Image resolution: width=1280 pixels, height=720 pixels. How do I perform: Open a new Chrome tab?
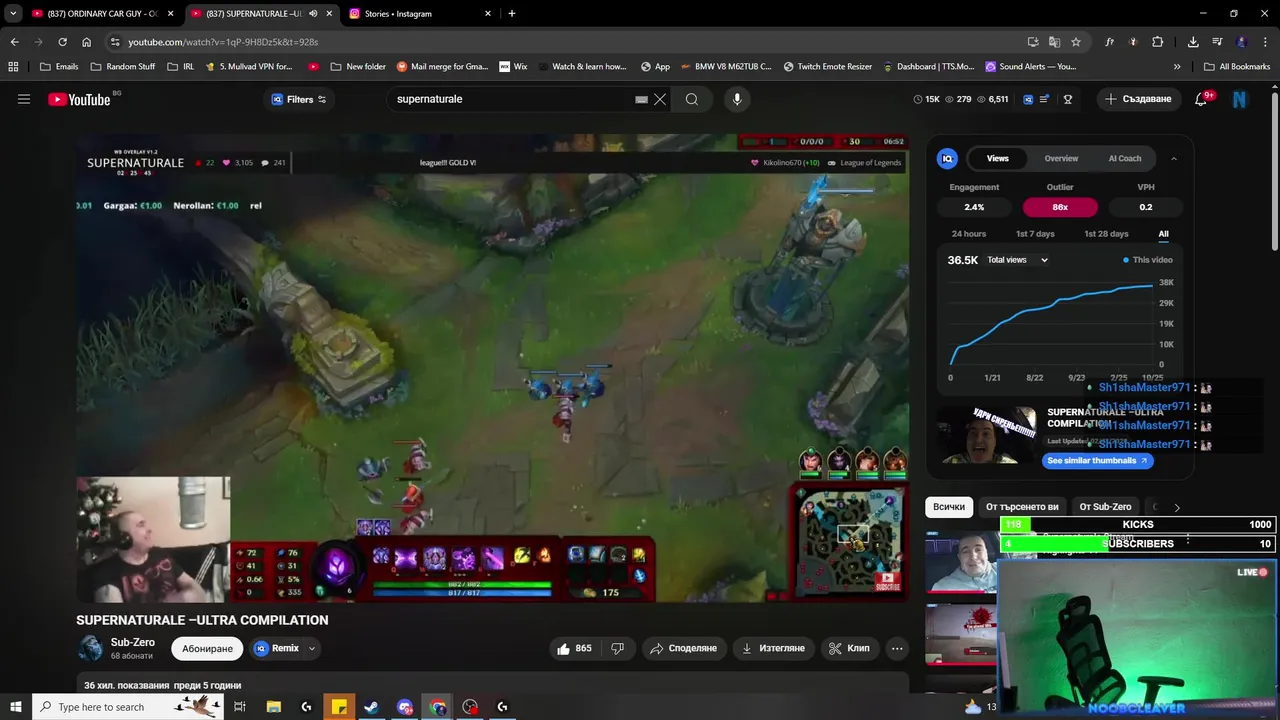pos(512,14)
